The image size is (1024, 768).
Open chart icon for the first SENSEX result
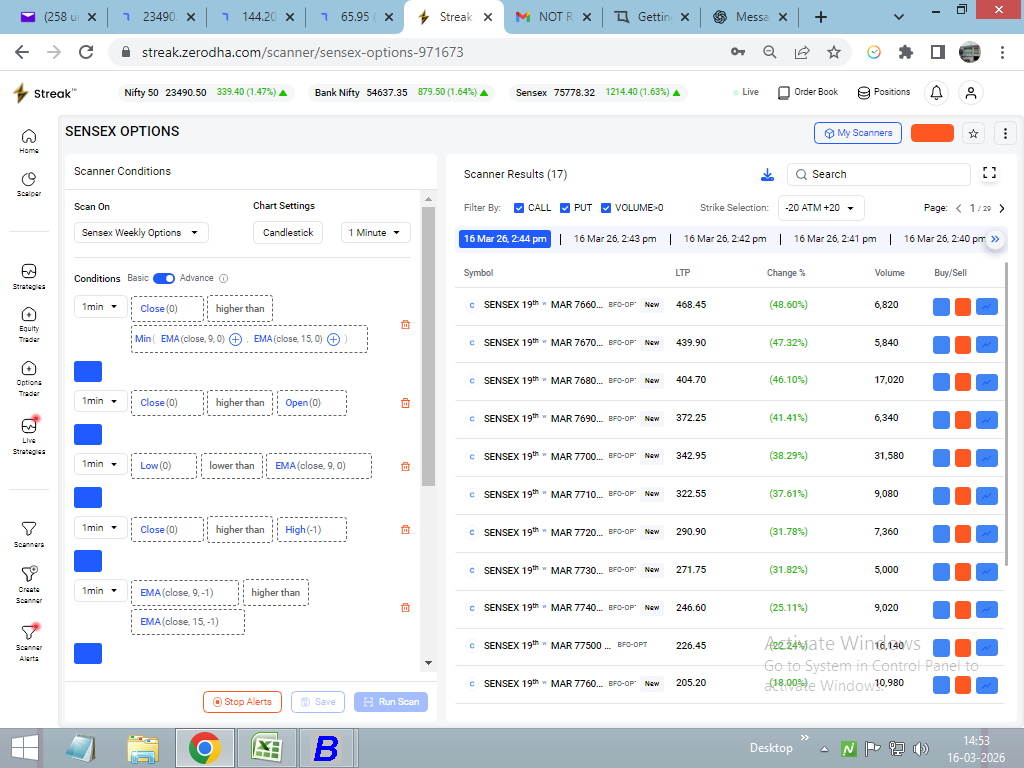(x=986, y=306)
